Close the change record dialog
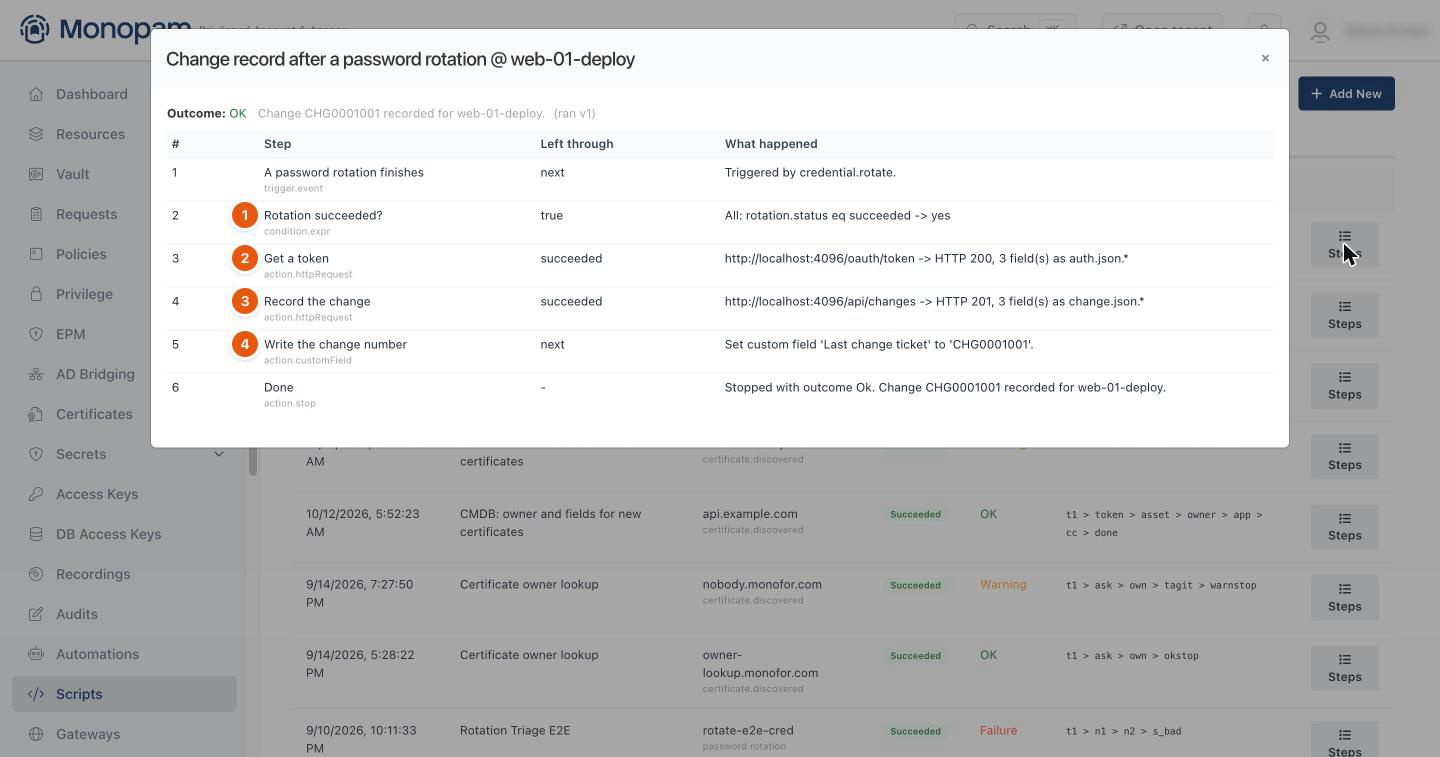 (x=1265, y=58)
